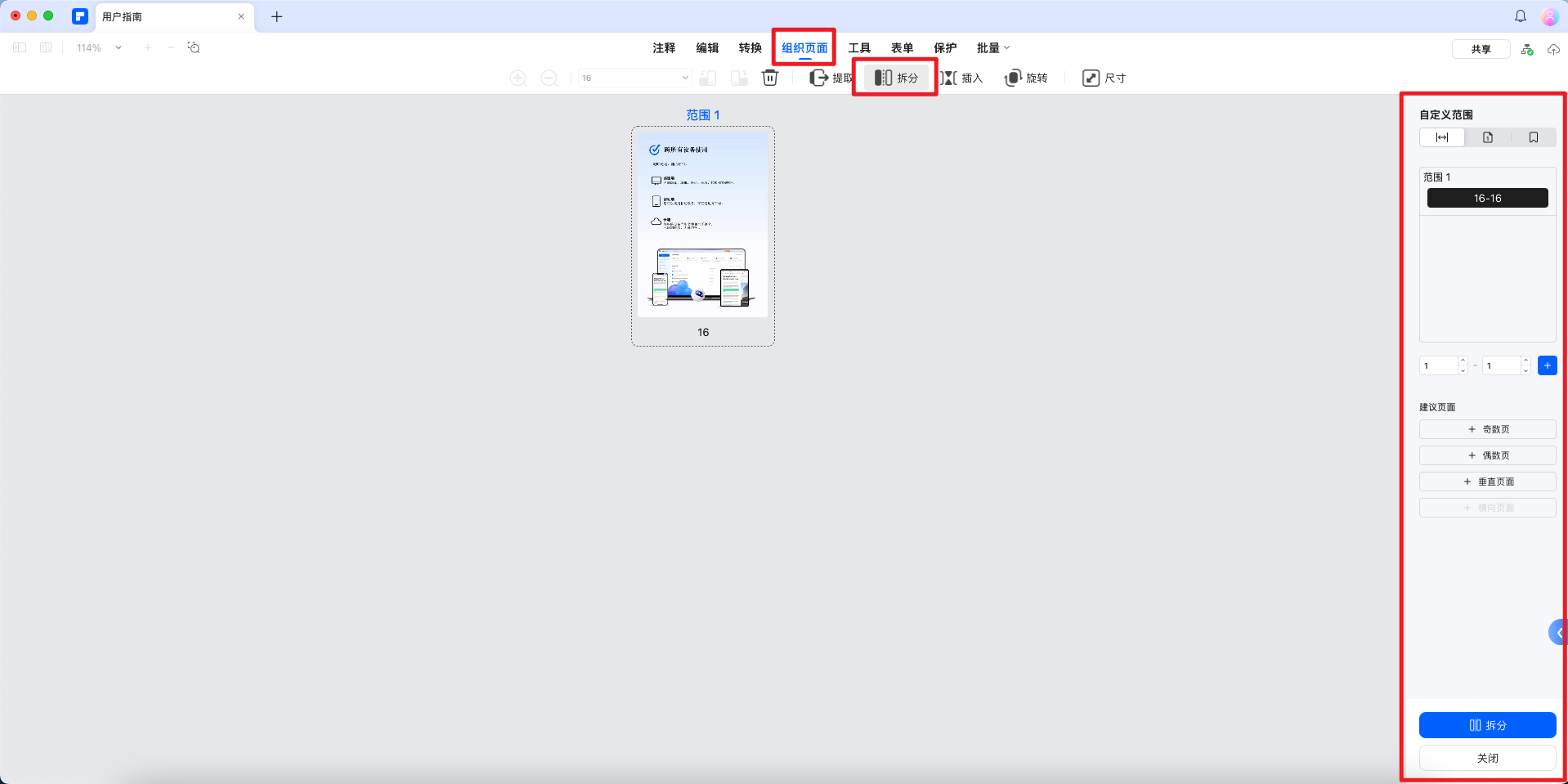
Task: Open the 表单 ribbon tab
Action: [902, 47]
